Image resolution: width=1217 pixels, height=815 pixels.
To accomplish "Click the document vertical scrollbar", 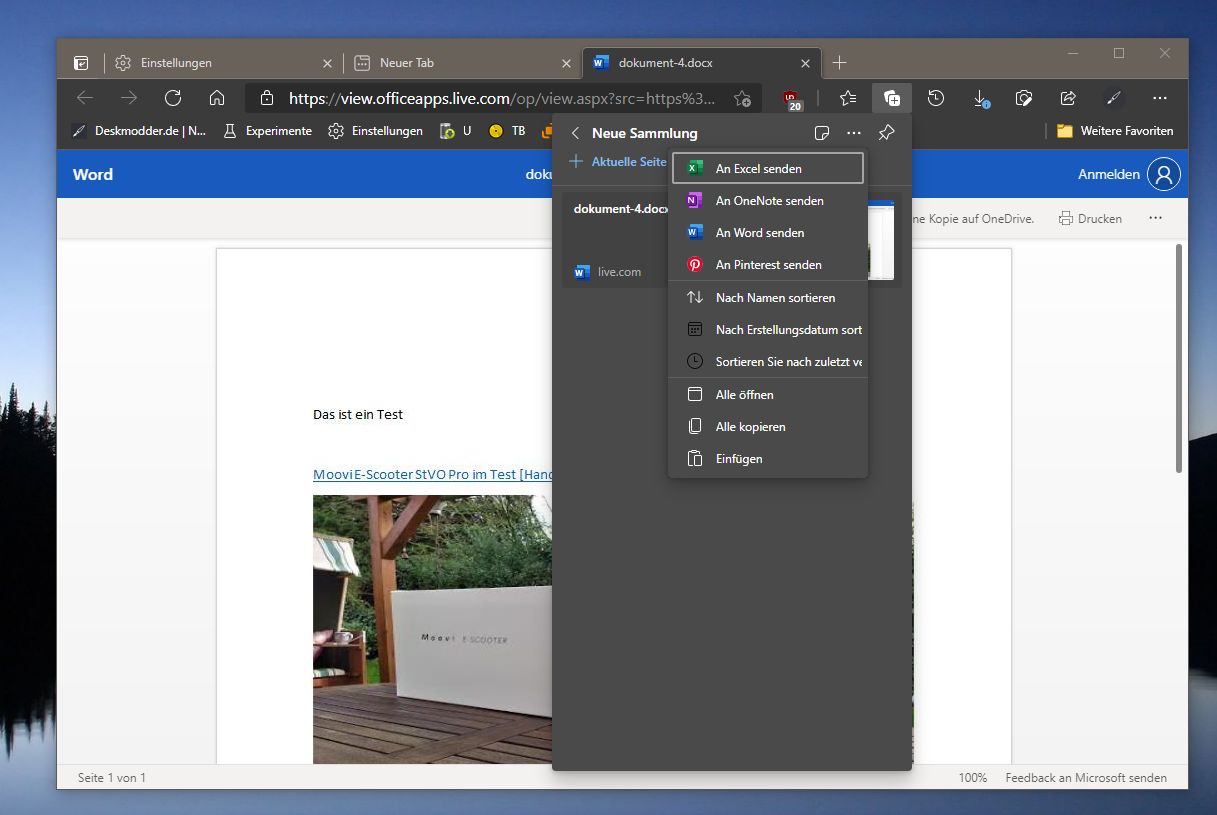I will tap(1179, 357).
